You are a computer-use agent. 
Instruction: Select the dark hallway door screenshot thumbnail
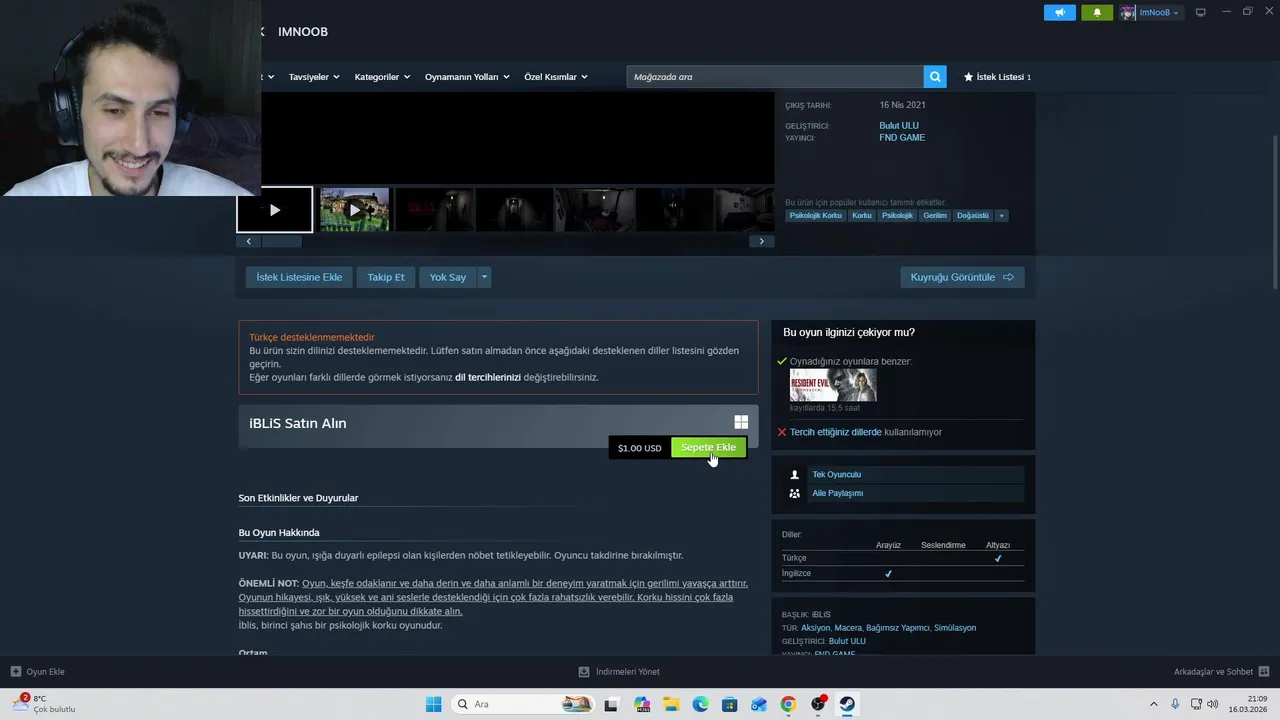tap(515, 210)
